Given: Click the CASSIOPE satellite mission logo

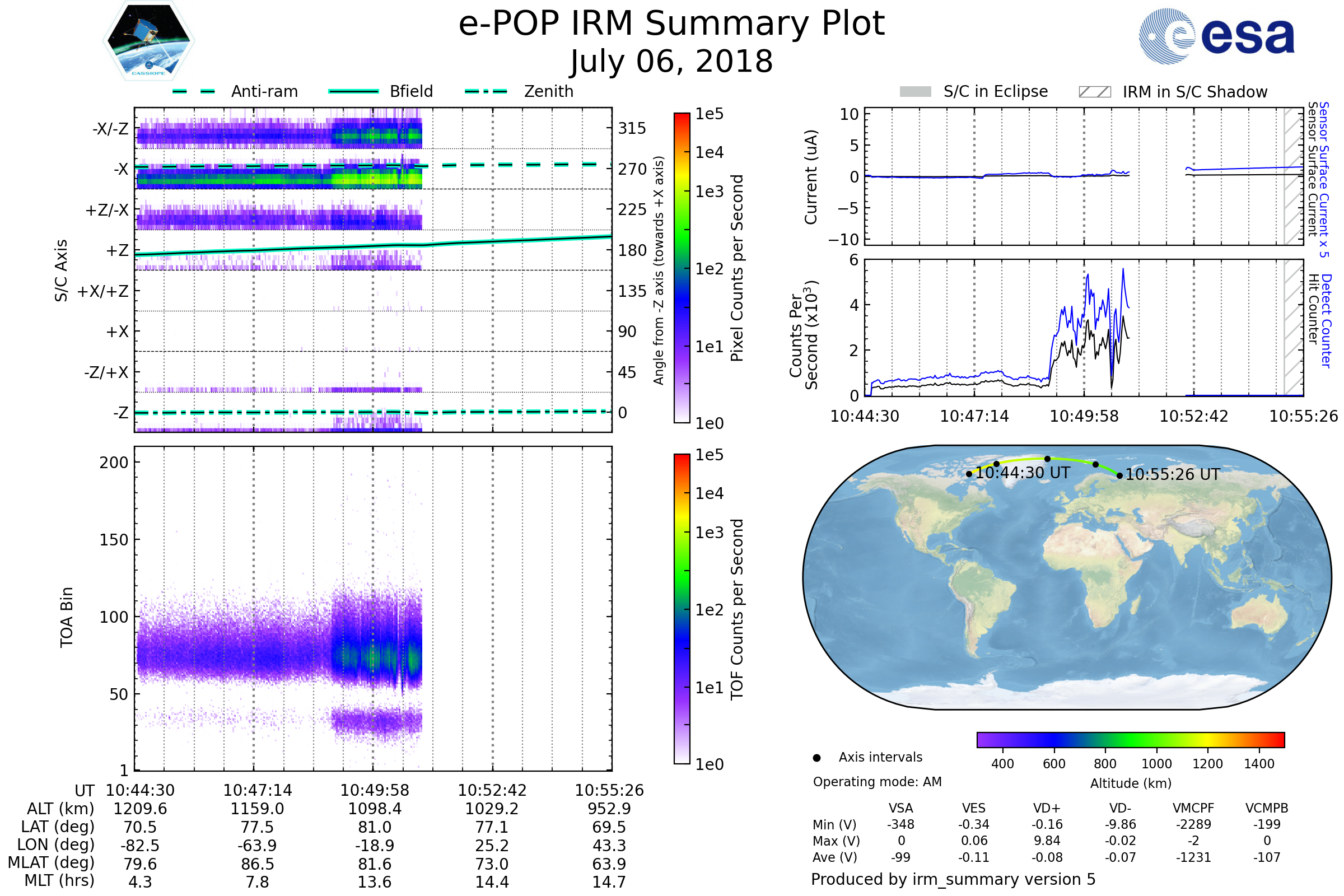Looking at the screenshot, I should pos(148,41).
